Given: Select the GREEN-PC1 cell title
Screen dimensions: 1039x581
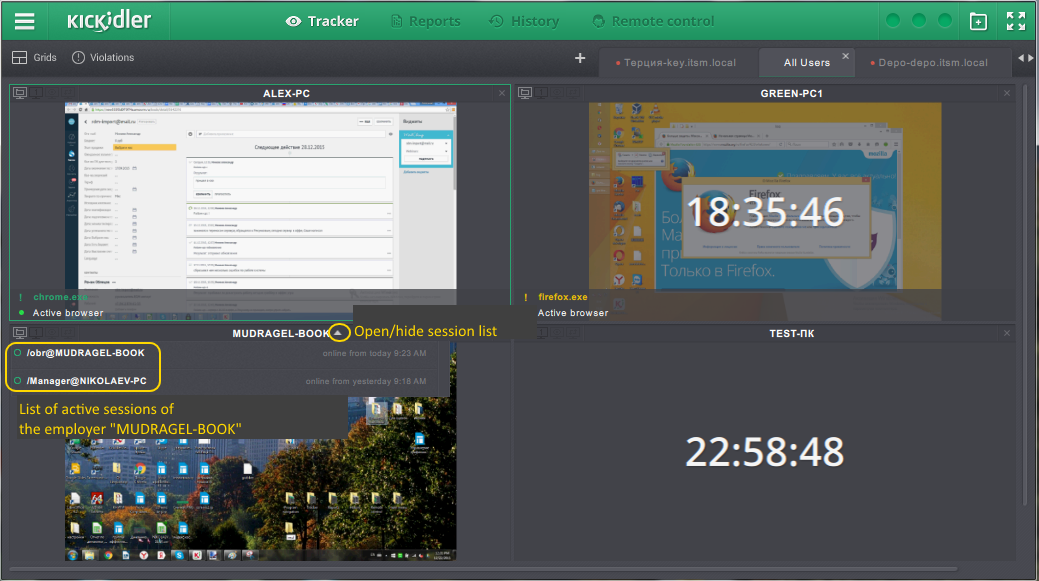Looking at the screenshot, I should tap(791, 93).
